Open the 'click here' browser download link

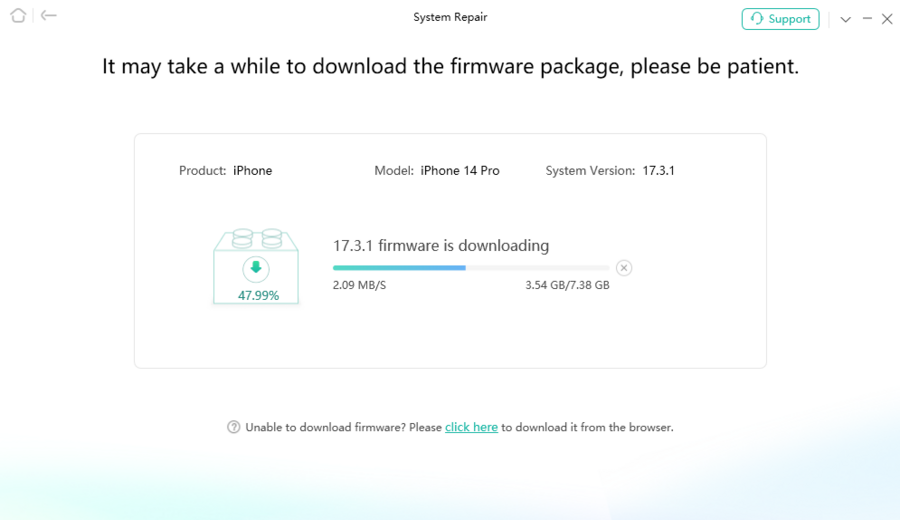pyautogui.click(x=471, y=427)
